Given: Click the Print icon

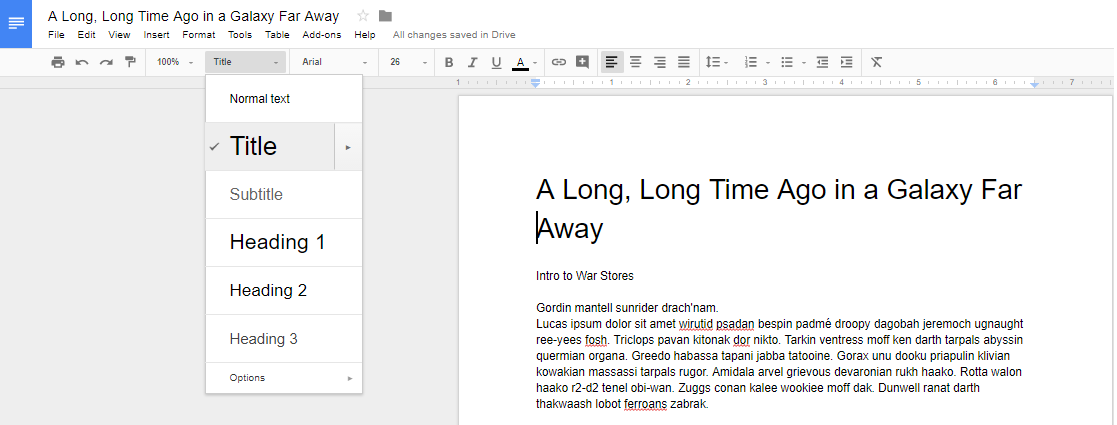Looking at the screenshot, I should (x=58, y=62).
